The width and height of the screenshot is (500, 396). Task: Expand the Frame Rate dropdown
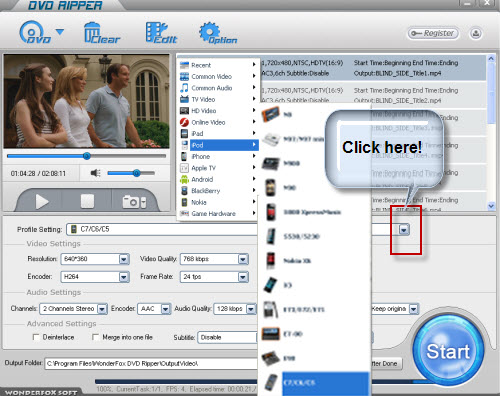pos(243,277)
